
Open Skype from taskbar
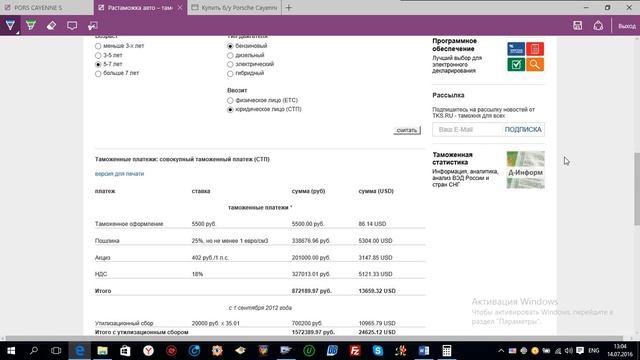point(378,351)
